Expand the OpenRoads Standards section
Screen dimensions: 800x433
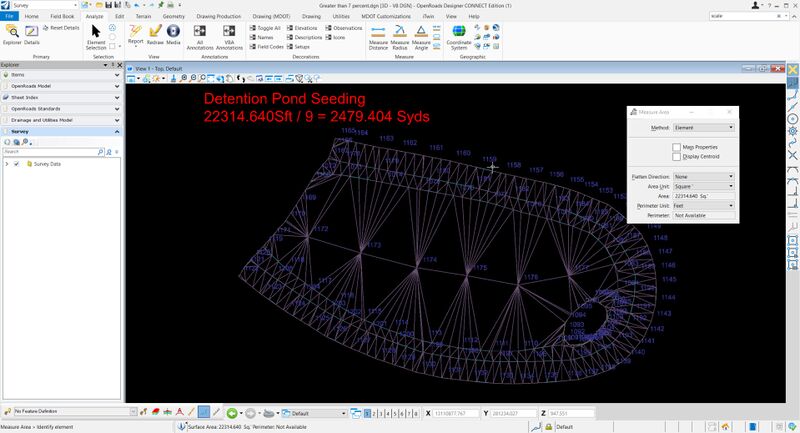(x=117, y=109)
